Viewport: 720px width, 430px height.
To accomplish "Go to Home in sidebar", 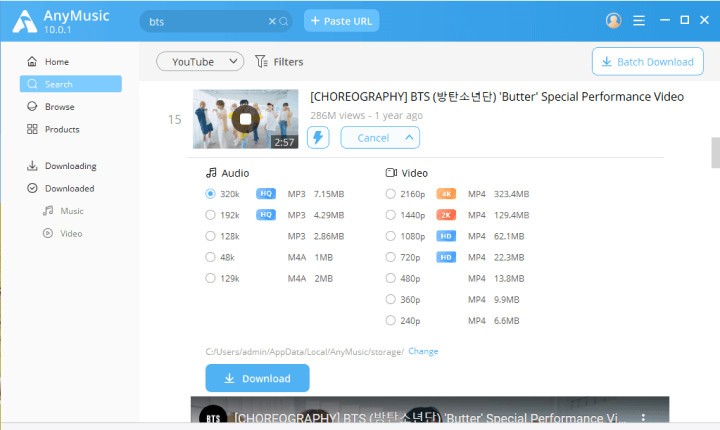I will [71, 62].
